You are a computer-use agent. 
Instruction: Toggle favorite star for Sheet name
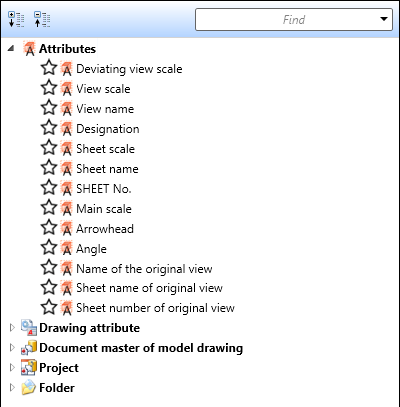click(49, 168)
